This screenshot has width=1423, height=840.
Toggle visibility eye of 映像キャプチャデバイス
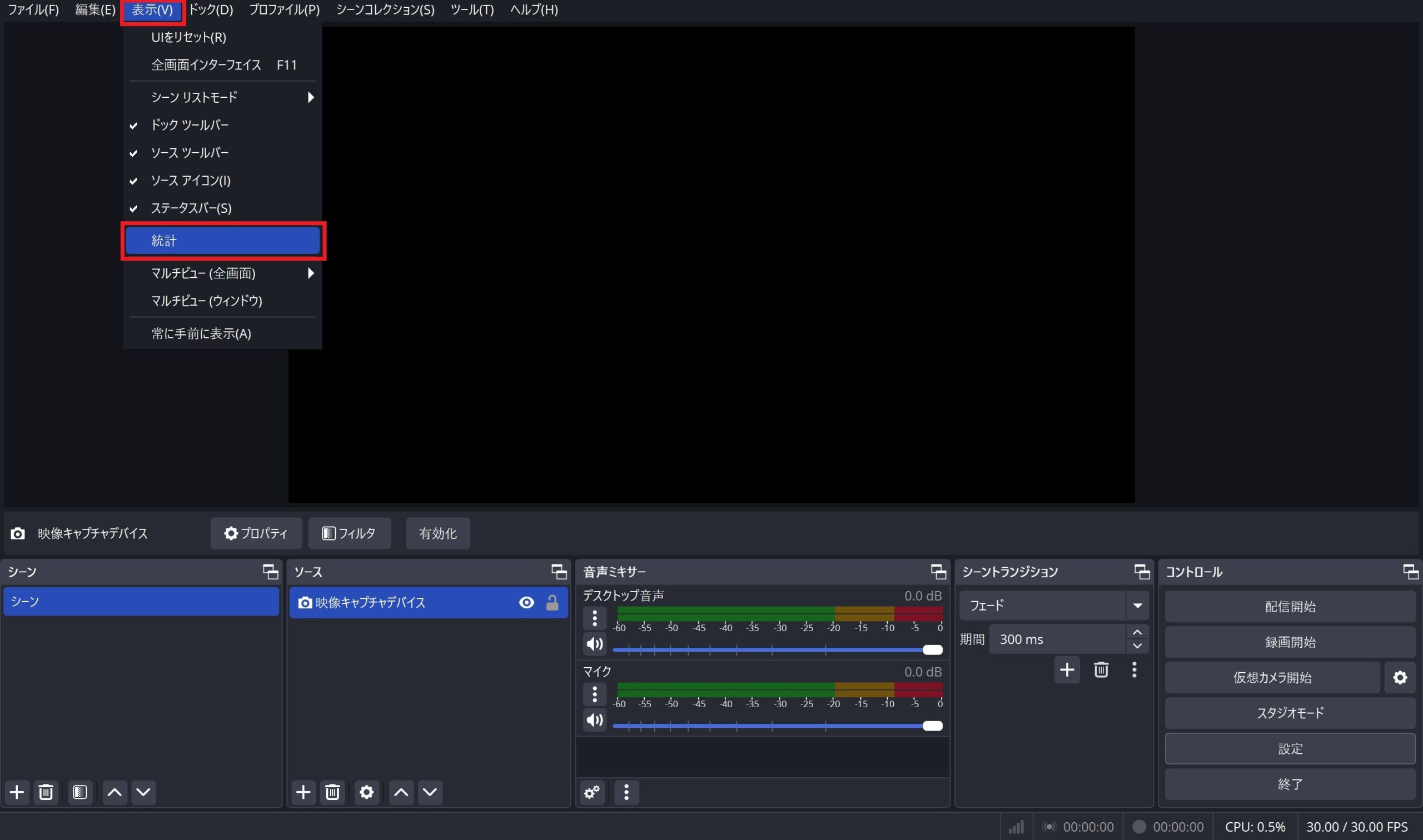(x=526, y=602)
